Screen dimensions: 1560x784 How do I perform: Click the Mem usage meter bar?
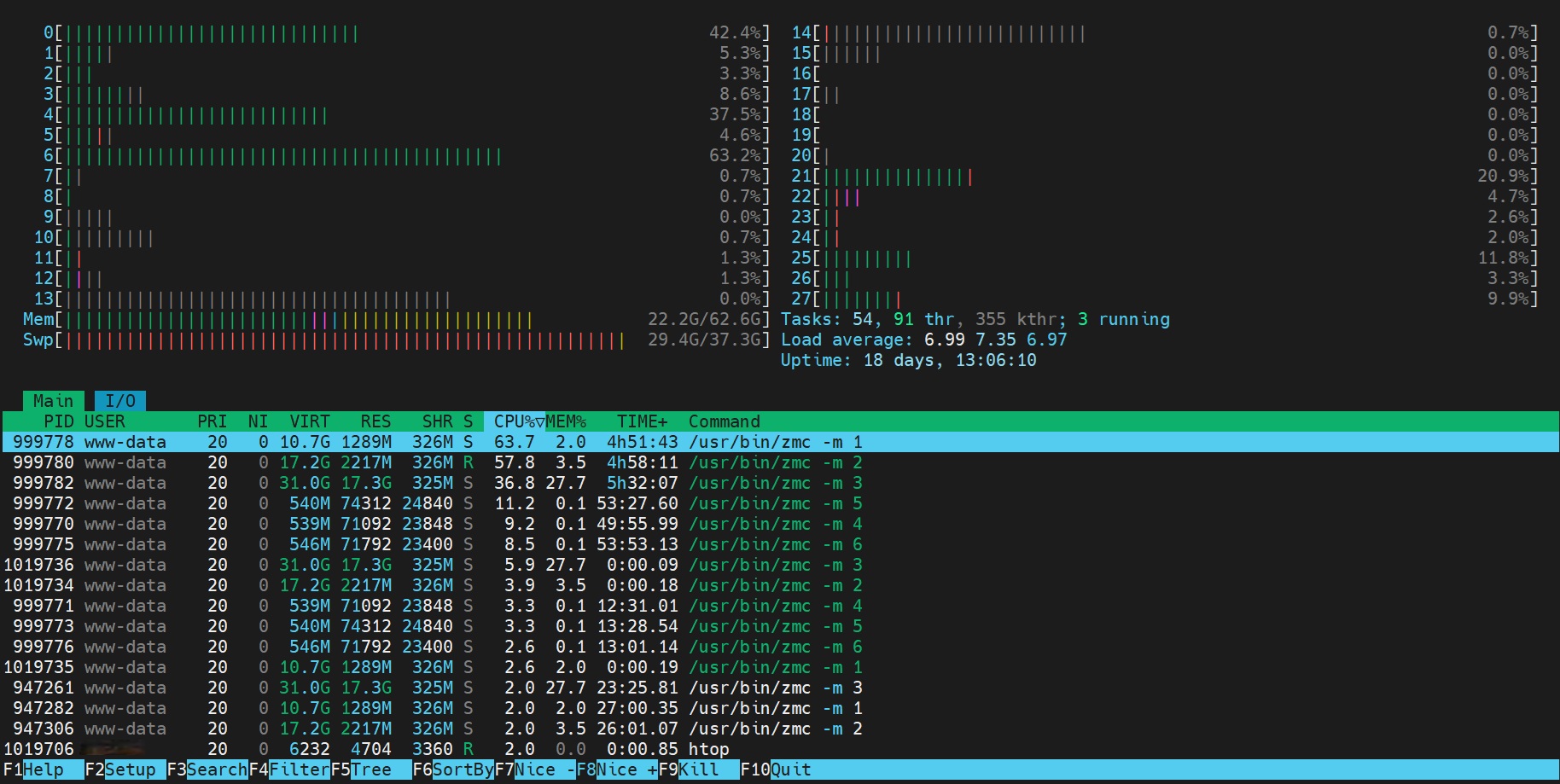[397, 319]
